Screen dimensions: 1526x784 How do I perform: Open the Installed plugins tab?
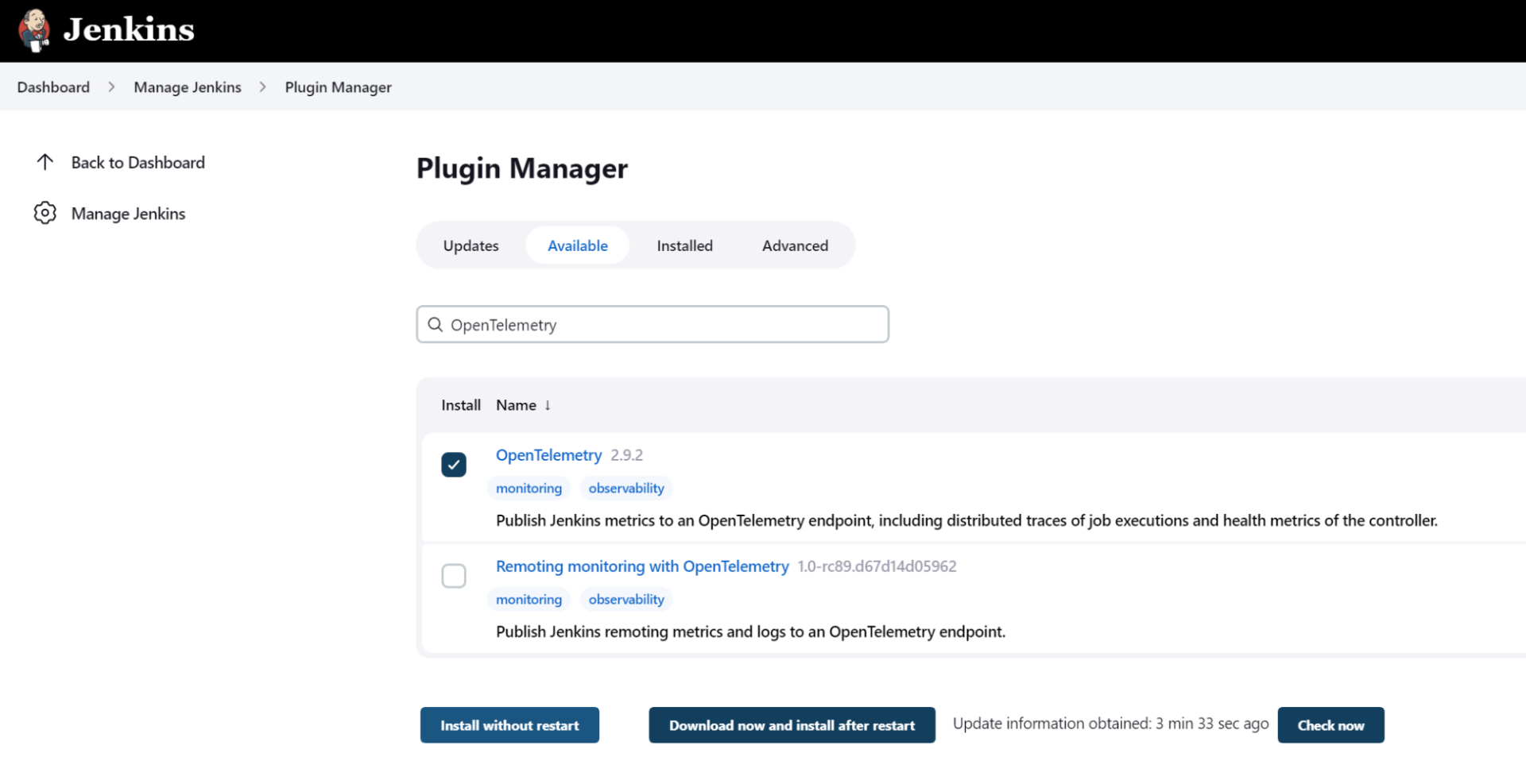[684, 245]
